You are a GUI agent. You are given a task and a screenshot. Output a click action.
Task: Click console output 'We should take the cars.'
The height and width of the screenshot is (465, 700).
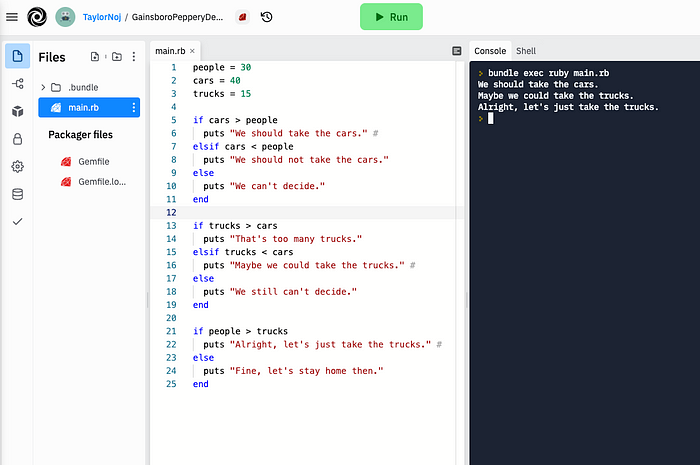pyautogui.click(x=538, y=84)
